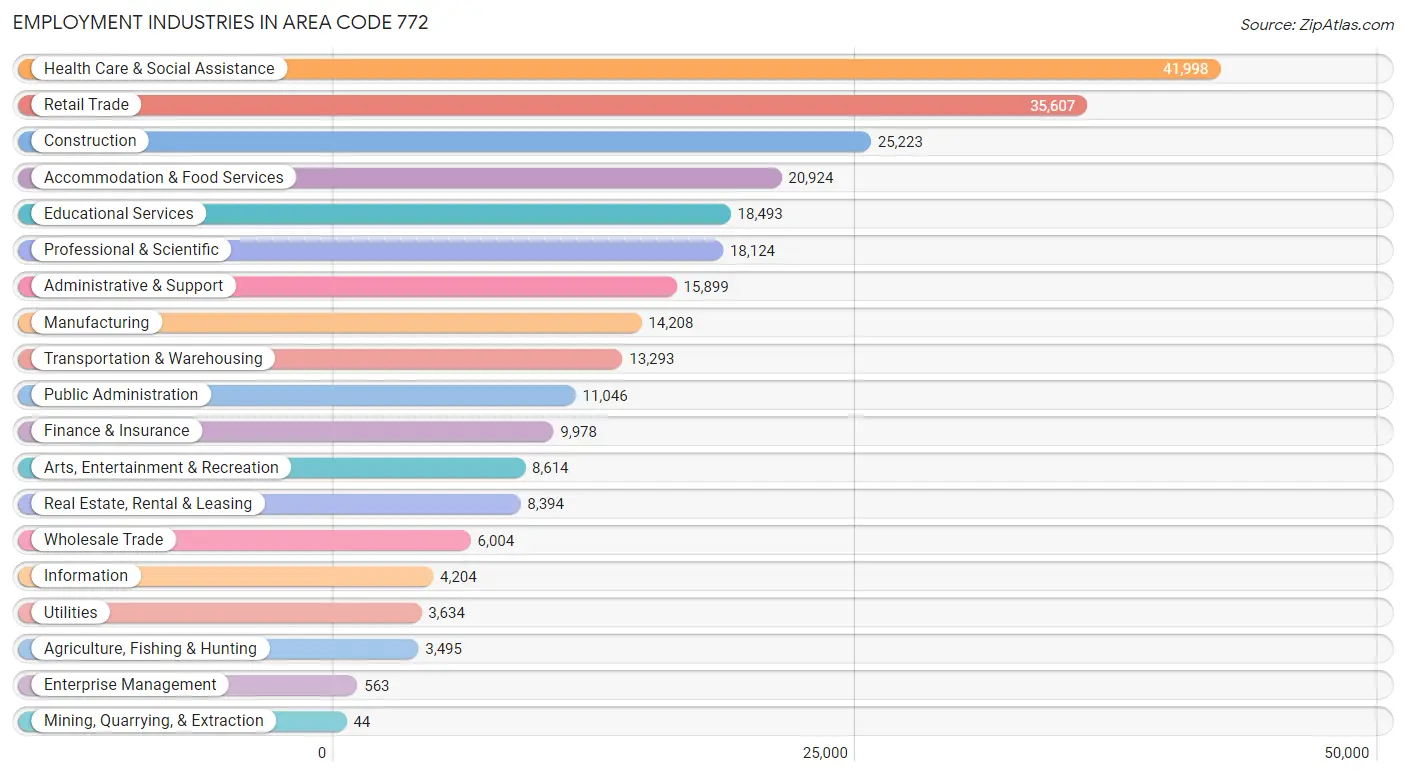This screenshot has width=1406, height=776.
Task: Click the 41,998 value on Health Care bar
Action: tap(1185, 69)
